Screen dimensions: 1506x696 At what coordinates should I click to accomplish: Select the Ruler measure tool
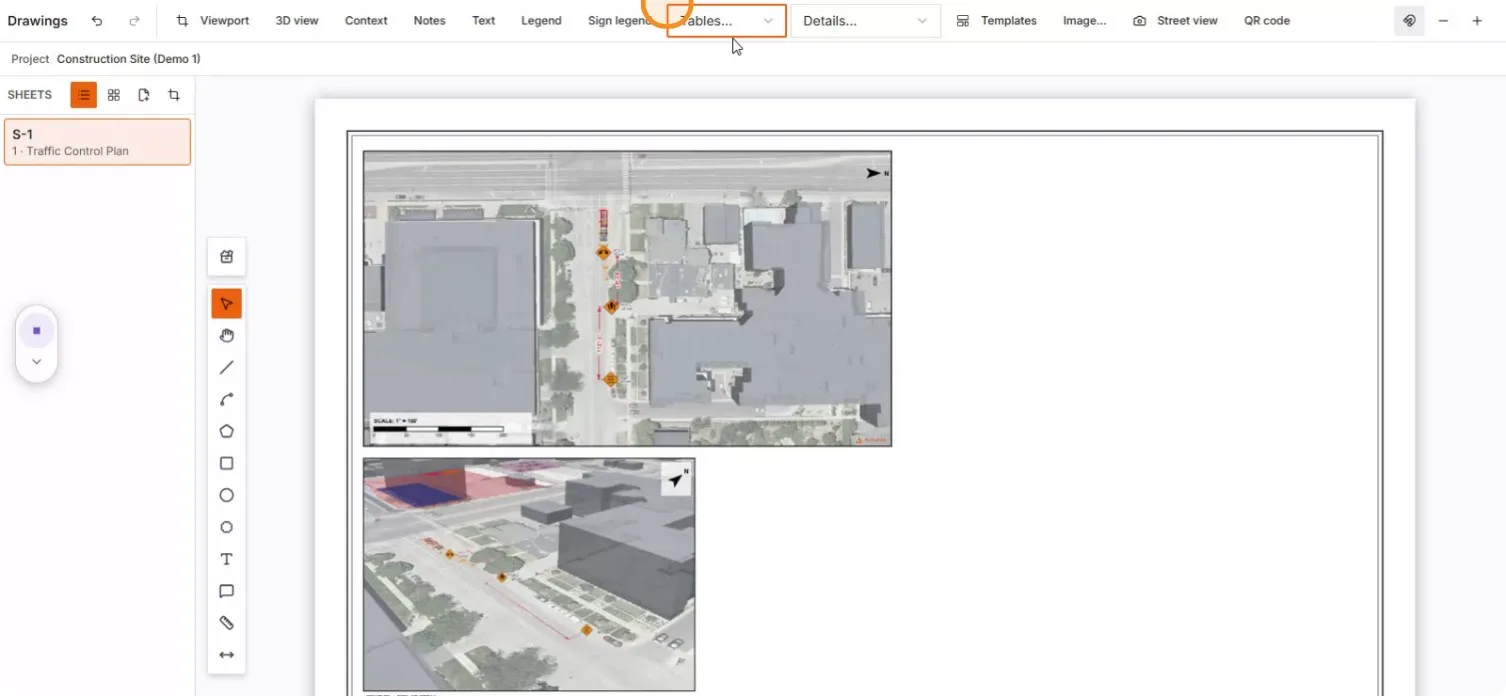click(x=227, y=623)
